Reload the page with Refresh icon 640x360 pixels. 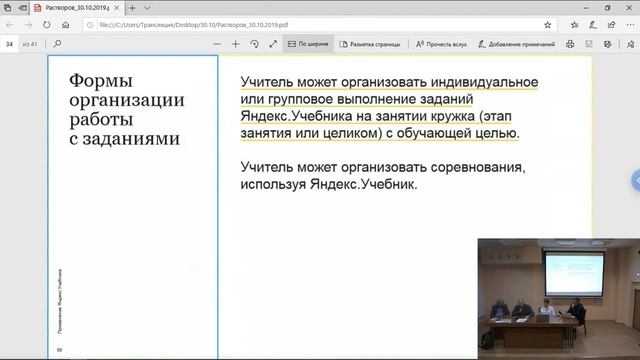click(47, 25)
